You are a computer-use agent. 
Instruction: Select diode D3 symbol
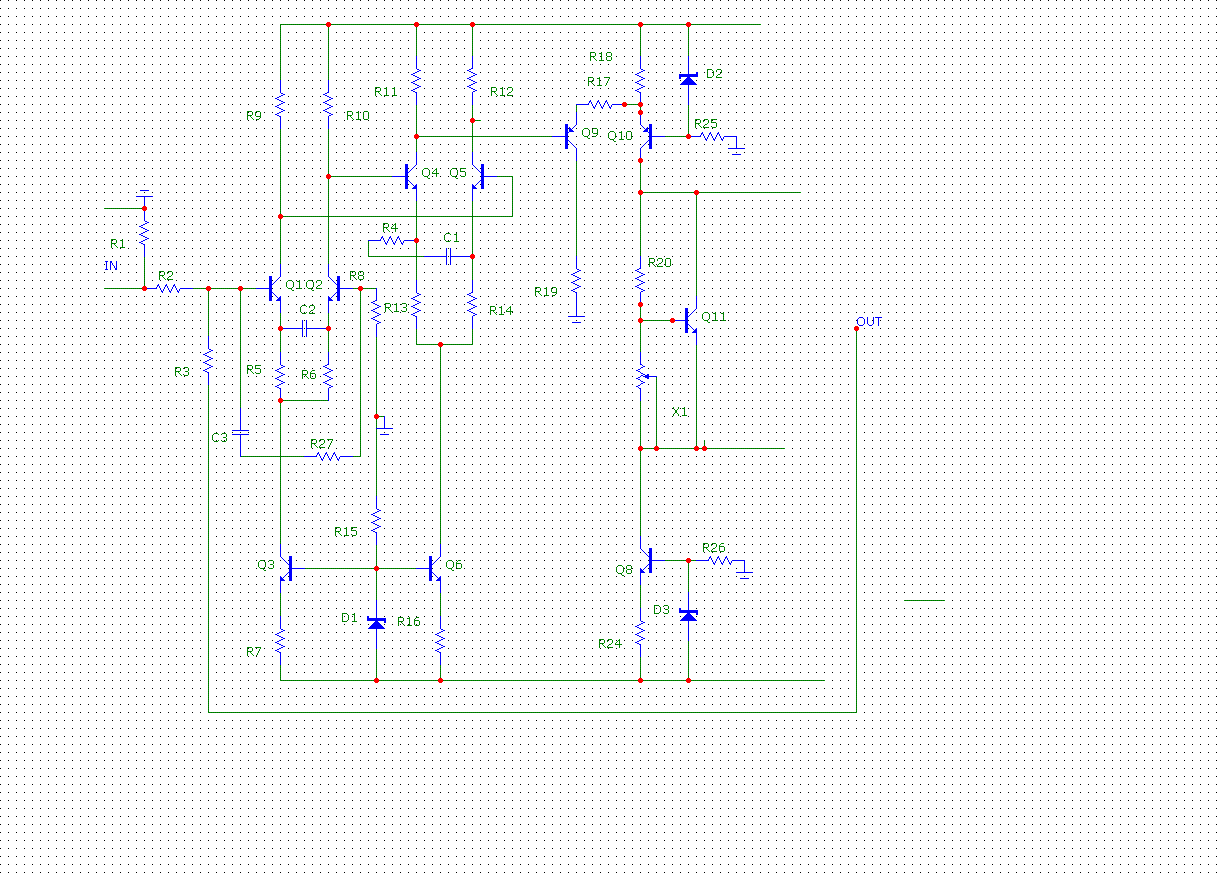point(688,615)
